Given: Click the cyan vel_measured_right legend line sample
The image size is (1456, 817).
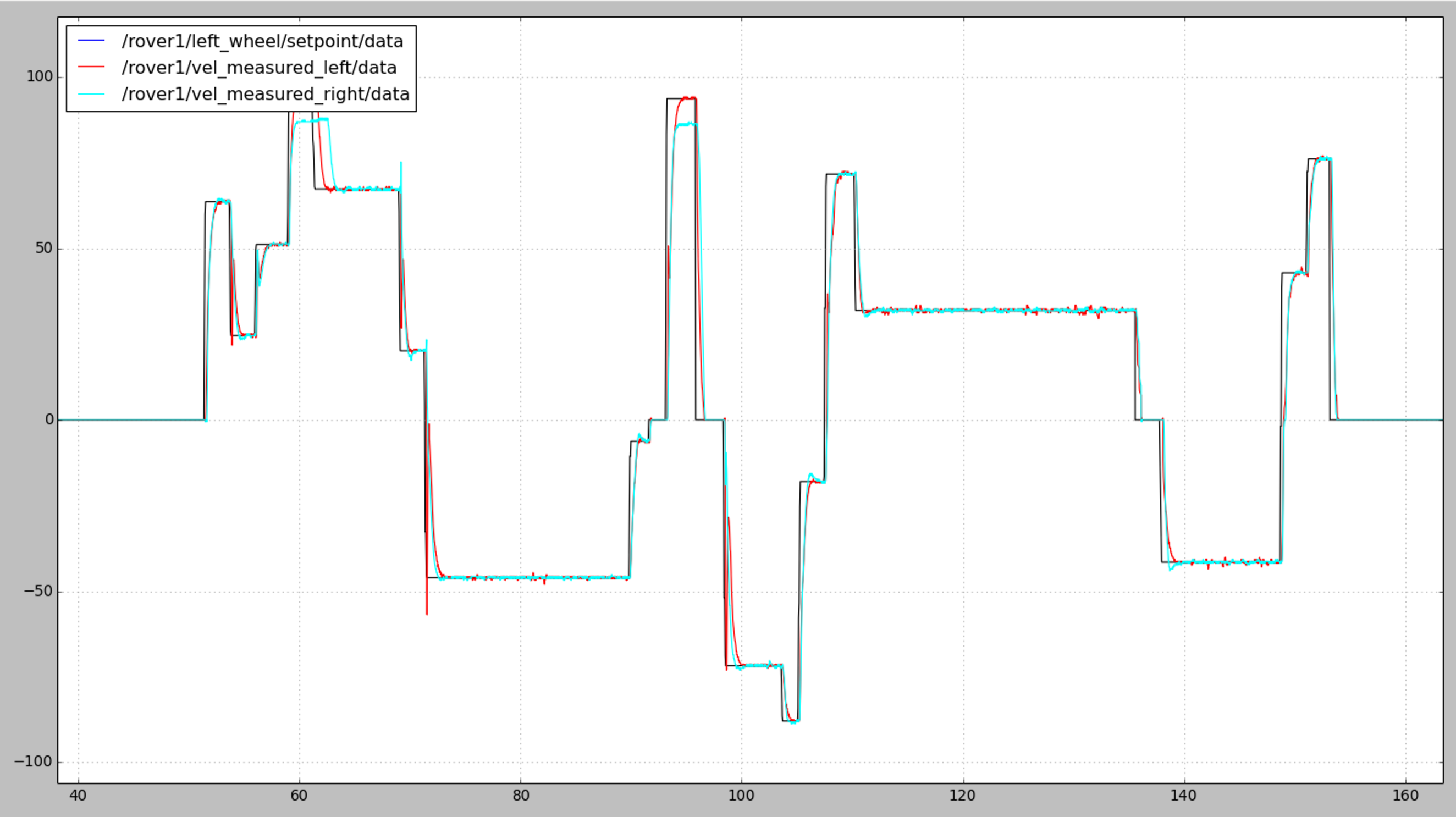Looking at the screenshot, I should click(x=91, y=93).
